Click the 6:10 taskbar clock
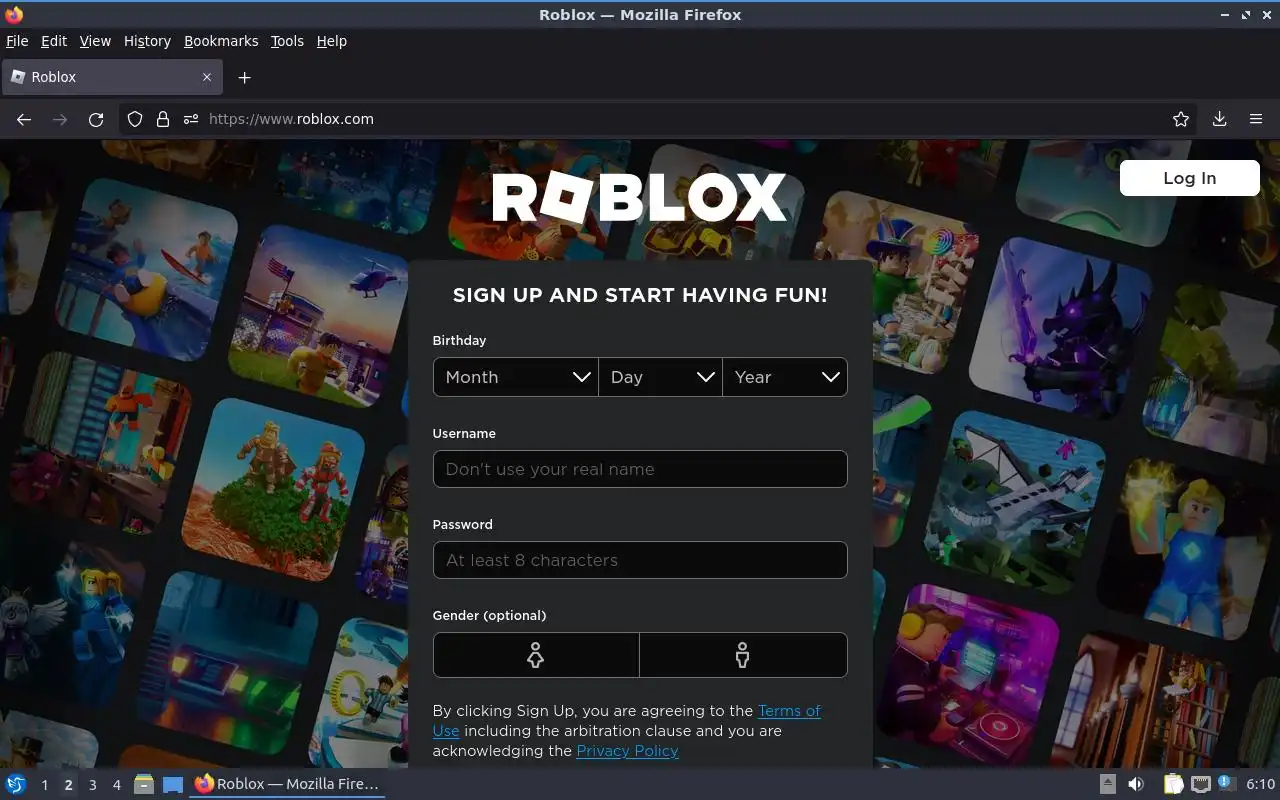1280x800 pixels. pyautogui.click(x=1261, y=784)
